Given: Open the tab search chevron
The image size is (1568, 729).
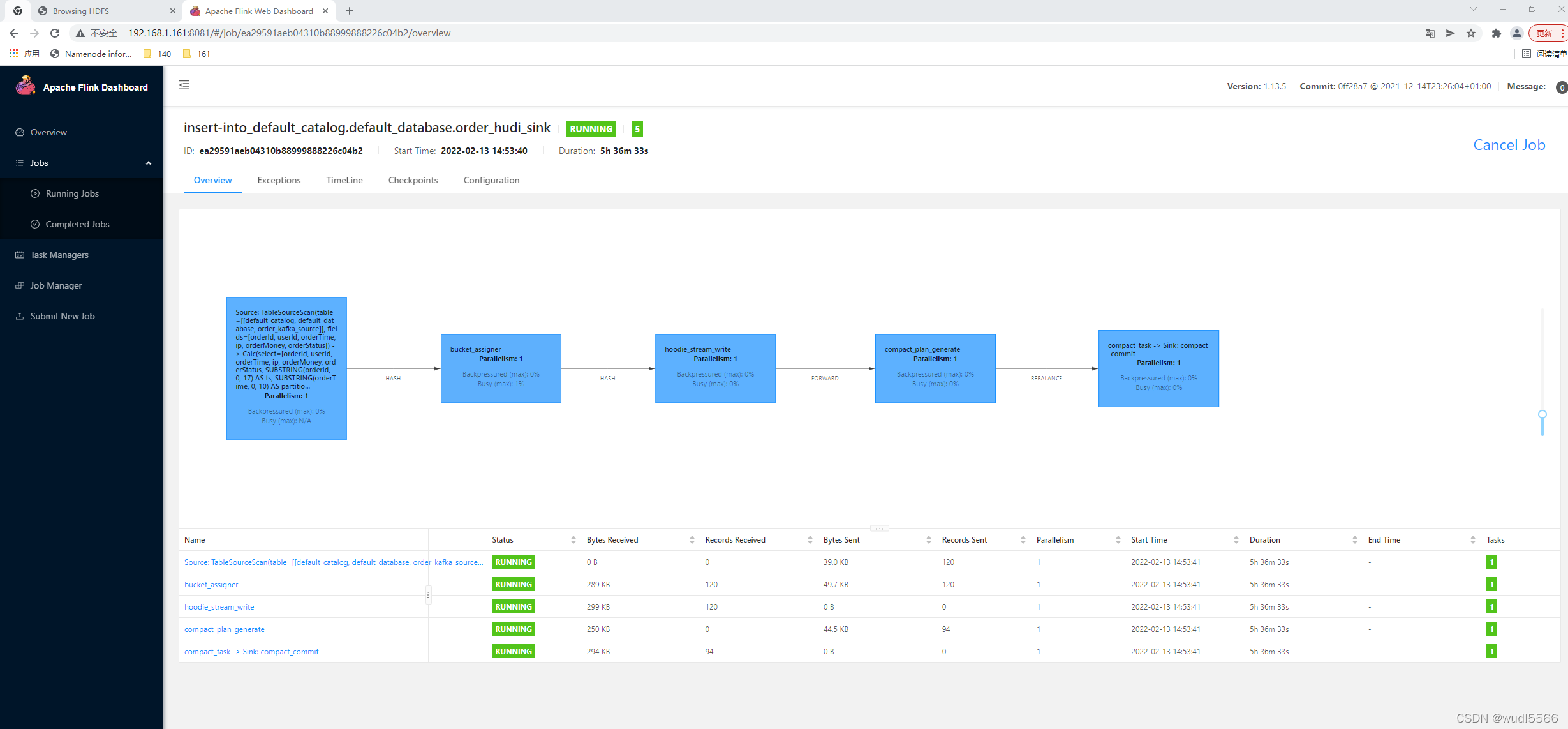Looking at the screenshot, I should click(x=1474, y=10).
